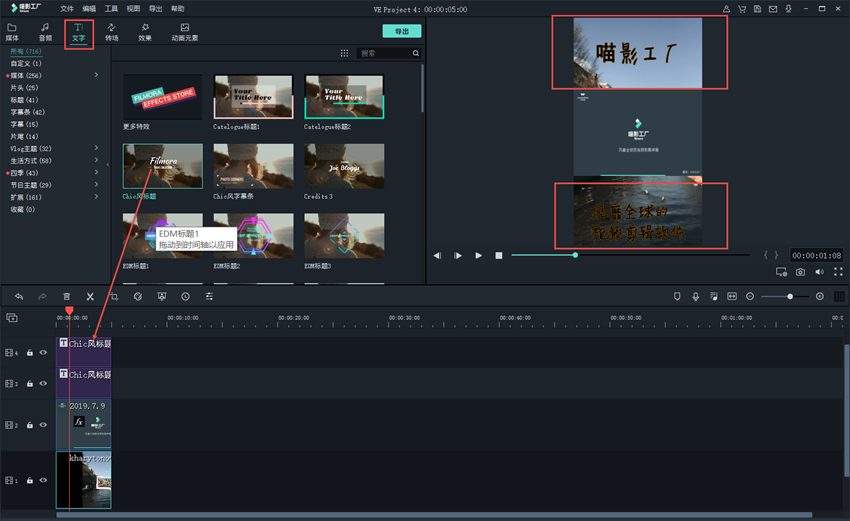Click the delete trash icon above timeline

pyautogui.click(x=66, y=296)
